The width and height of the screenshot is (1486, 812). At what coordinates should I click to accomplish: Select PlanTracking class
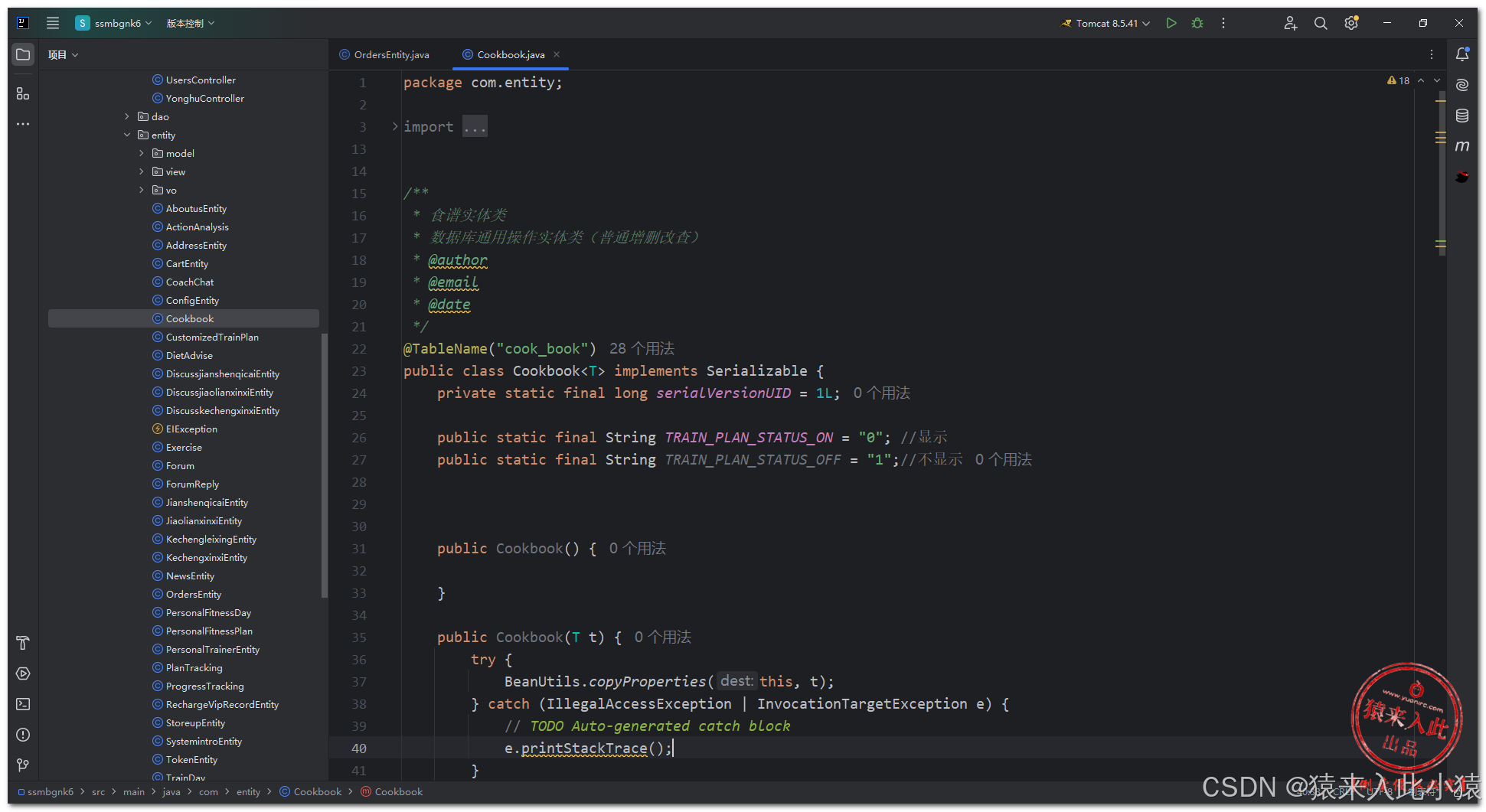194,667
